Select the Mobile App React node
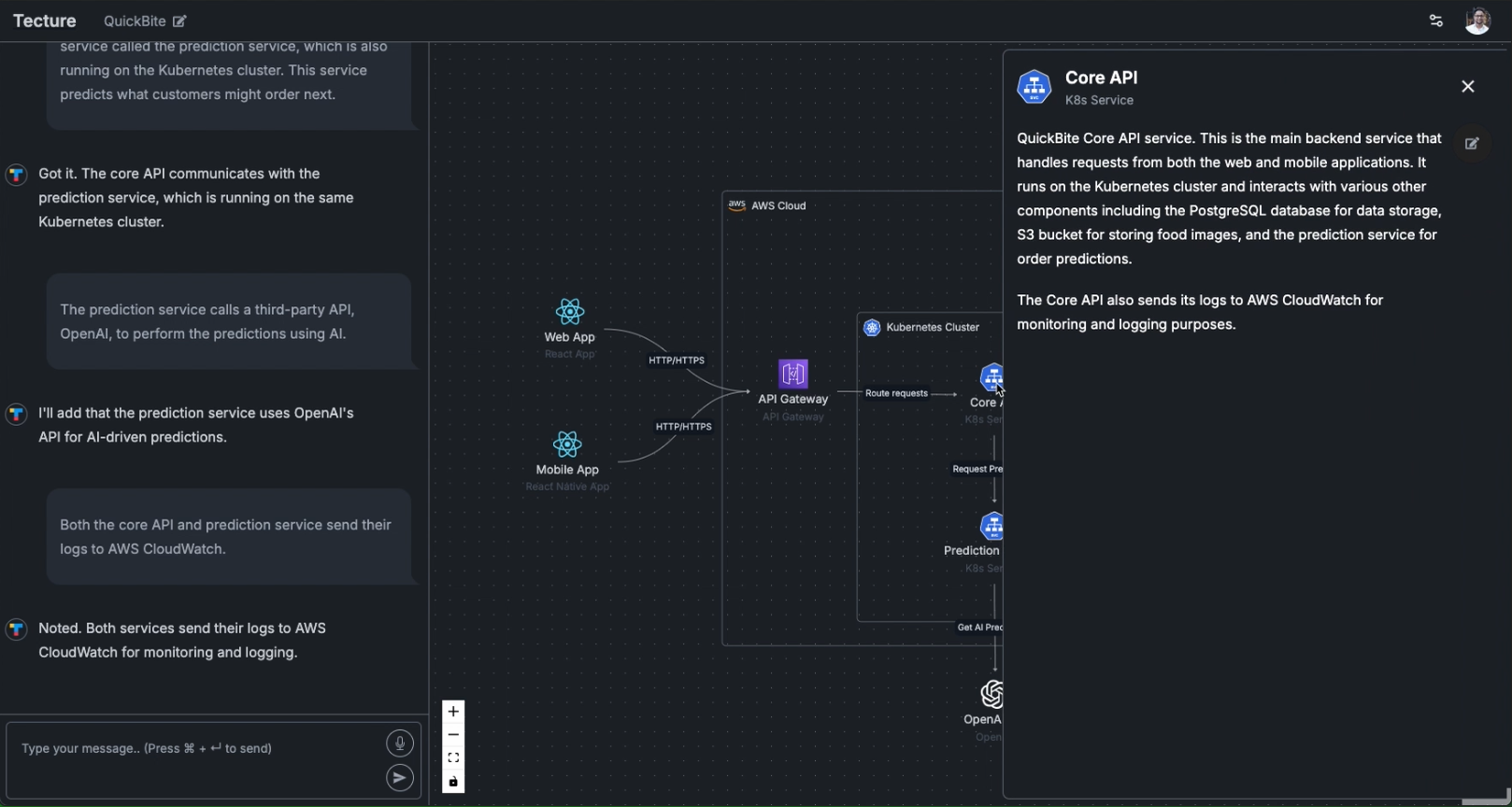Viewport: 1512px width, 807px height. click(x=567, y=460)
